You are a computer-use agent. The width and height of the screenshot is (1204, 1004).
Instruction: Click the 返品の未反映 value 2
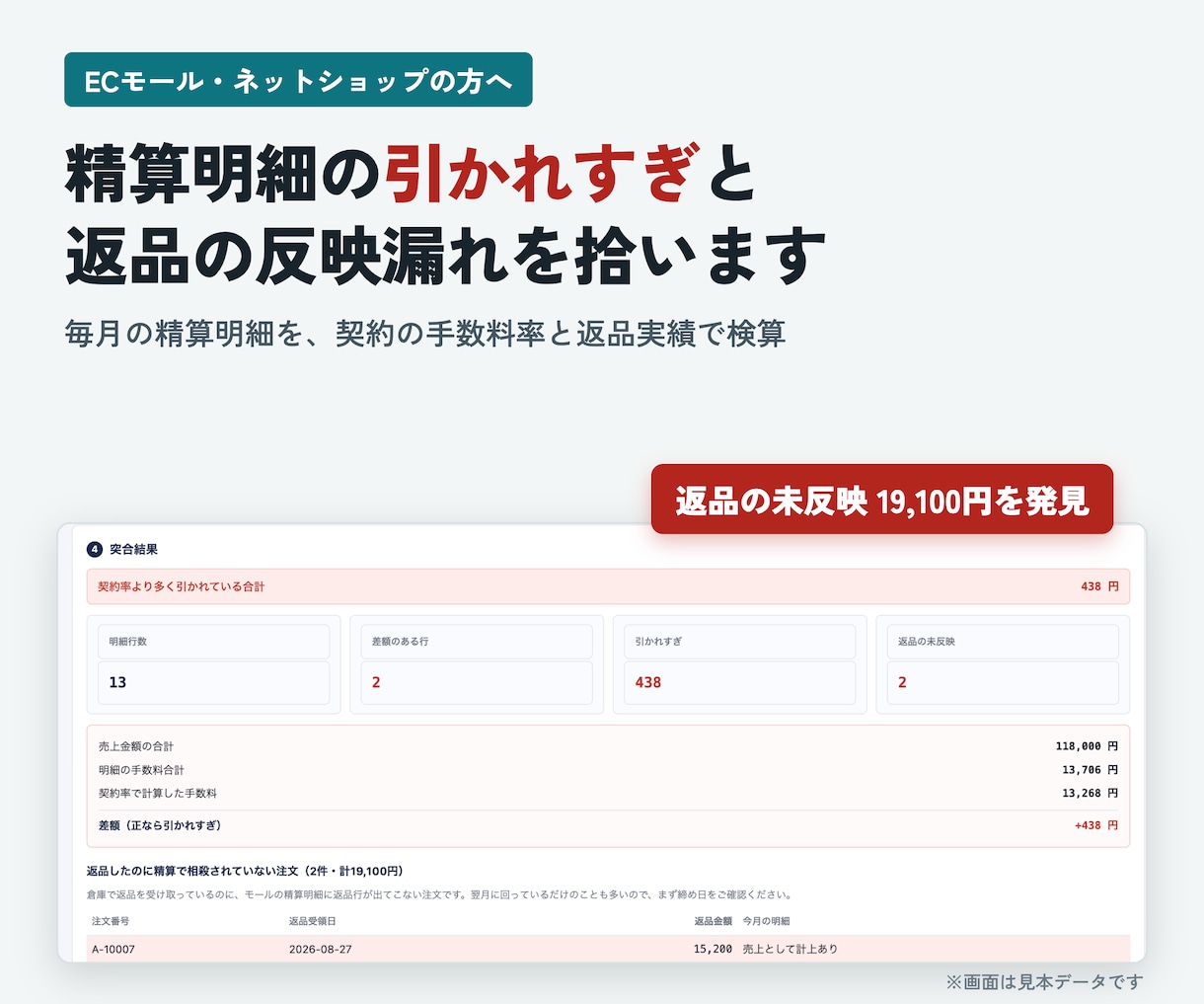(x=902, y=682)
